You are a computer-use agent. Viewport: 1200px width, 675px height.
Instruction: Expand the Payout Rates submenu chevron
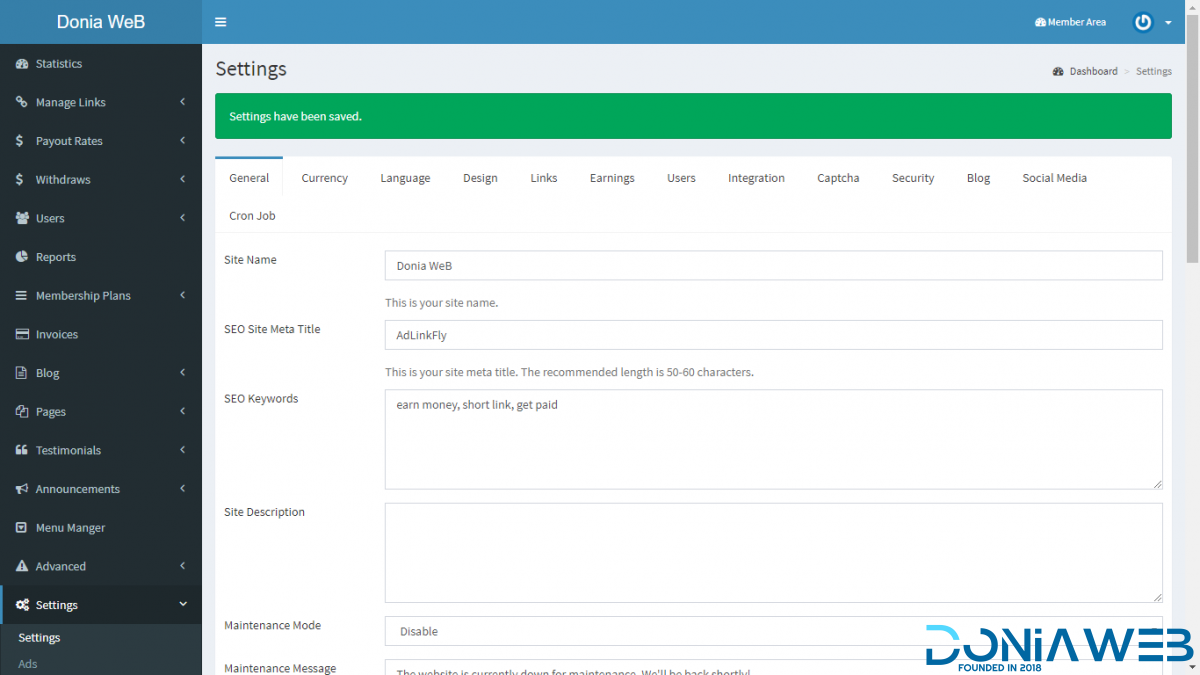[183, 141]
